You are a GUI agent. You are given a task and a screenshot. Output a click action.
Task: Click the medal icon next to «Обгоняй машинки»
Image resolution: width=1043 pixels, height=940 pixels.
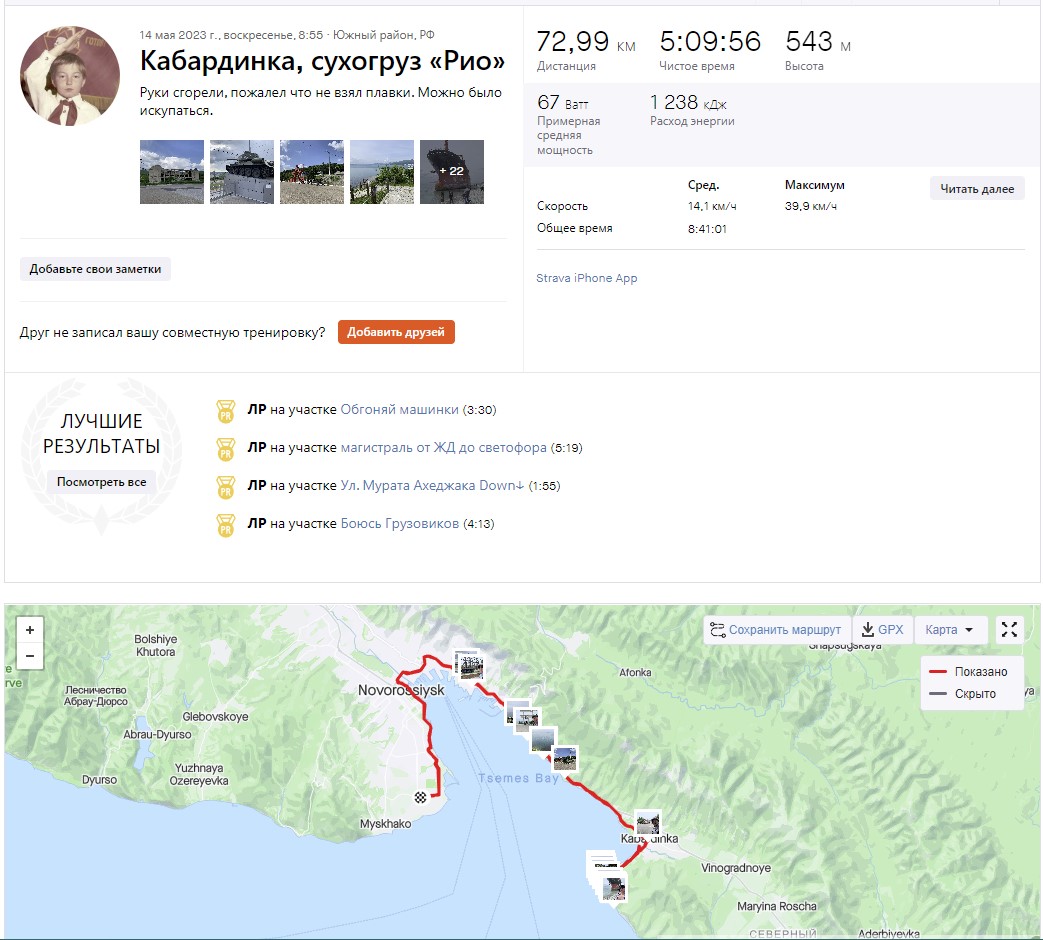click(226, 410)
